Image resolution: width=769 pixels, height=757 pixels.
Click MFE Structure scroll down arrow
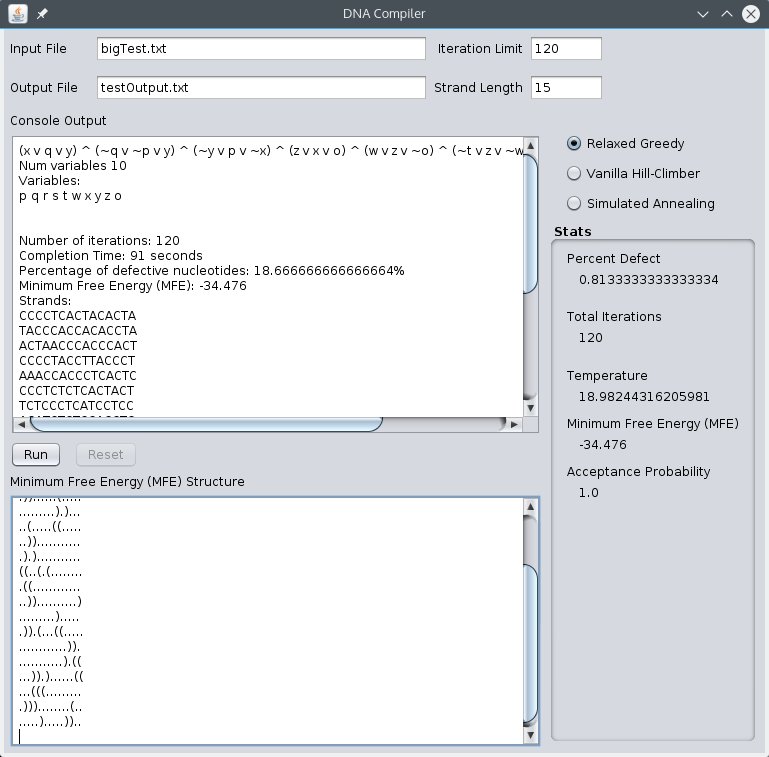(x=530, y=735)
